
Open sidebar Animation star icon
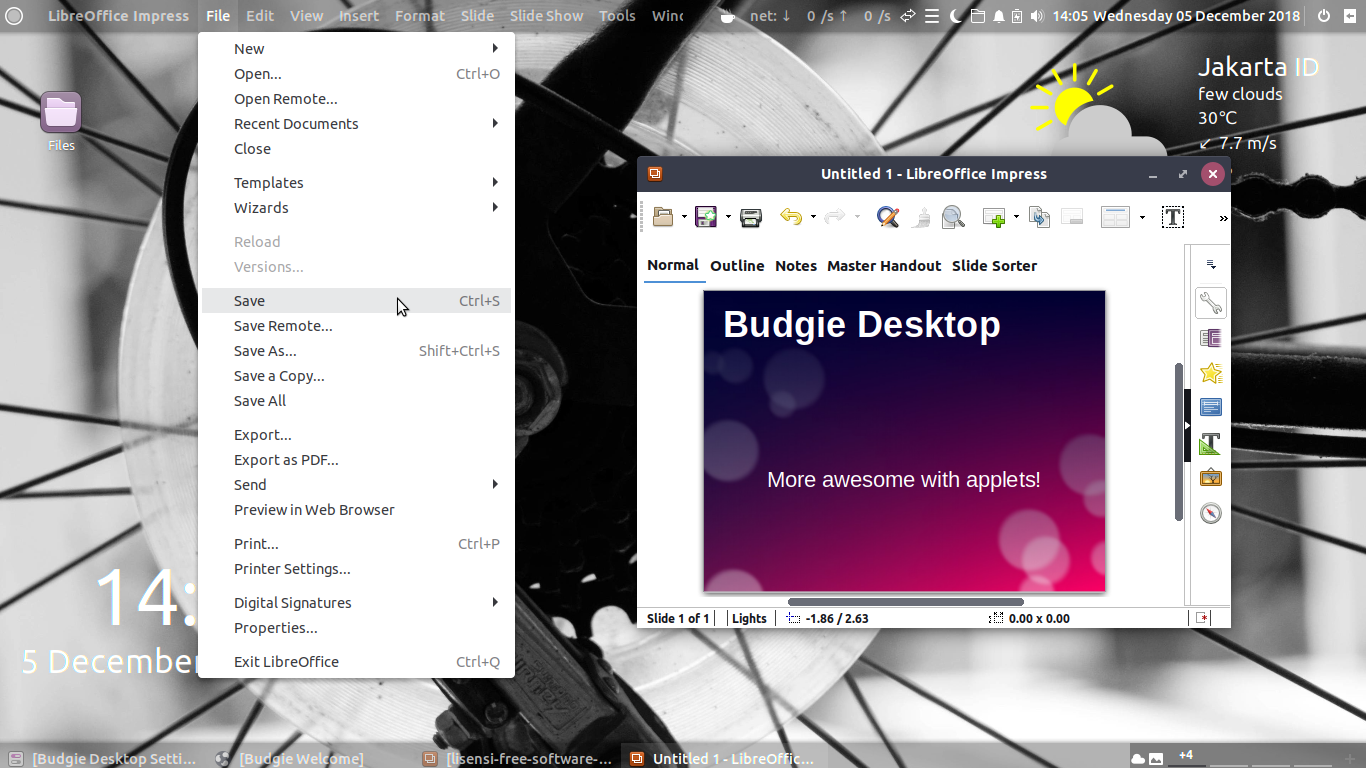tap(1211, 373)
